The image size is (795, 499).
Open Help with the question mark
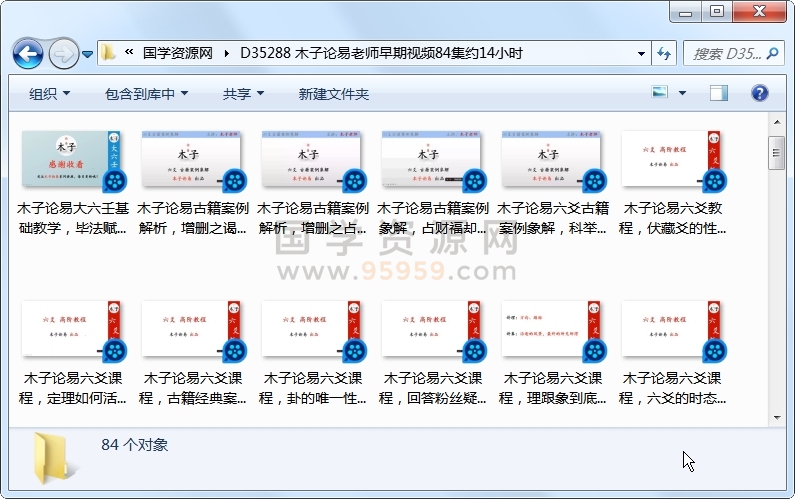coord(759,93)
